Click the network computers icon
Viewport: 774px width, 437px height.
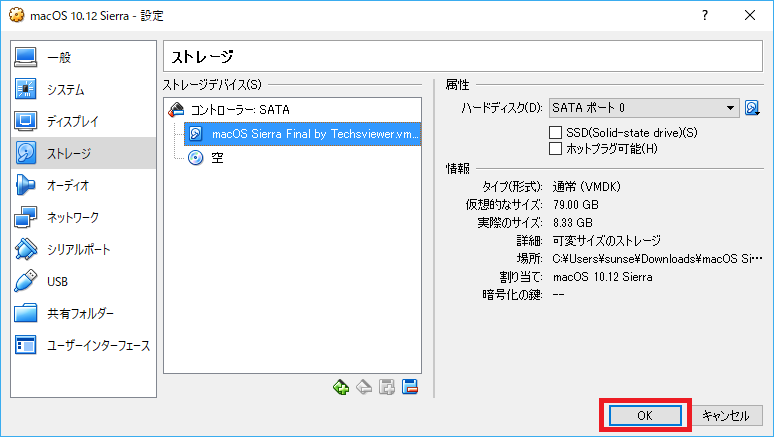26,217
